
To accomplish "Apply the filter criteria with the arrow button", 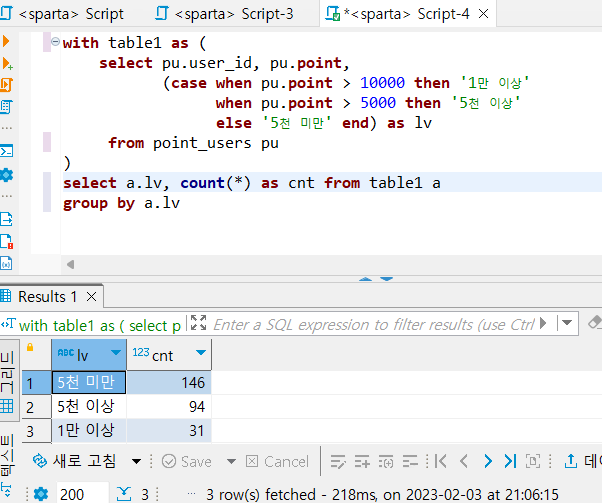I will pos(543,323).
